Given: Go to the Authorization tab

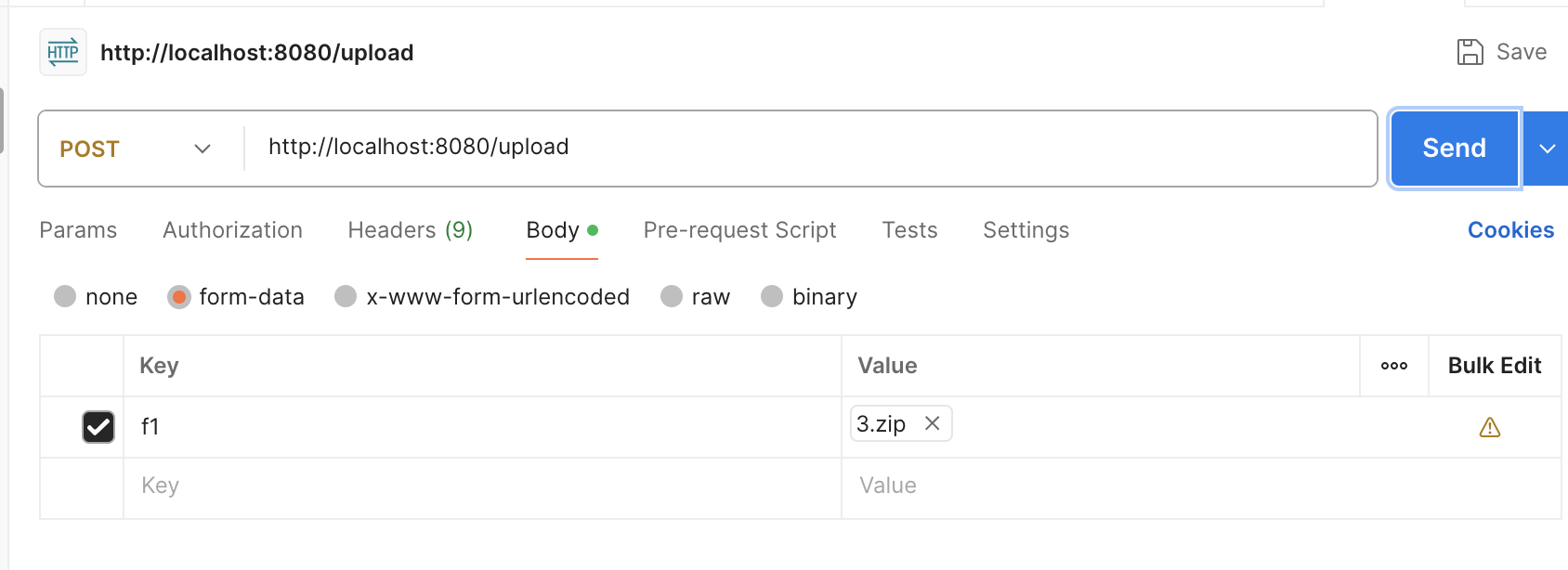Looking at the screenshot, I should tap(232, 230).
